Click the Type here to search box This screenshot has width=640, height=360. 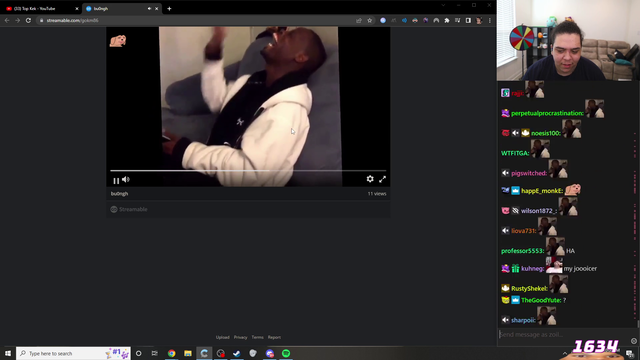tap(73, 353)
